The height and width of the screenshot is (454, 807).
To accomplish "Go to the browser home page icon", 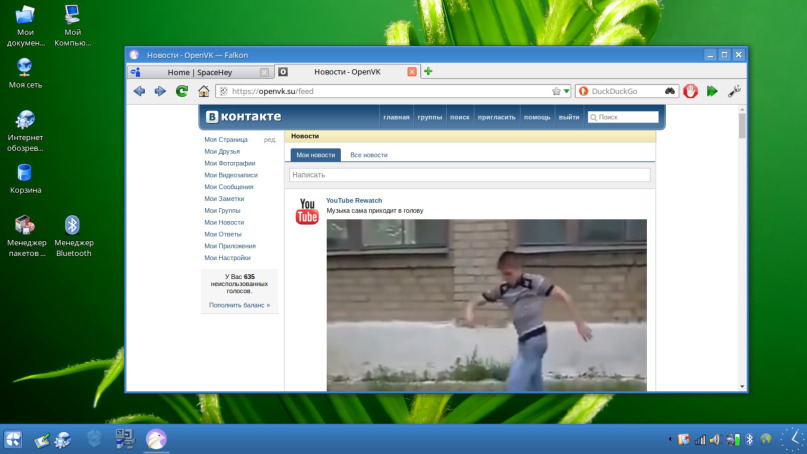I will tap(204, 91).
